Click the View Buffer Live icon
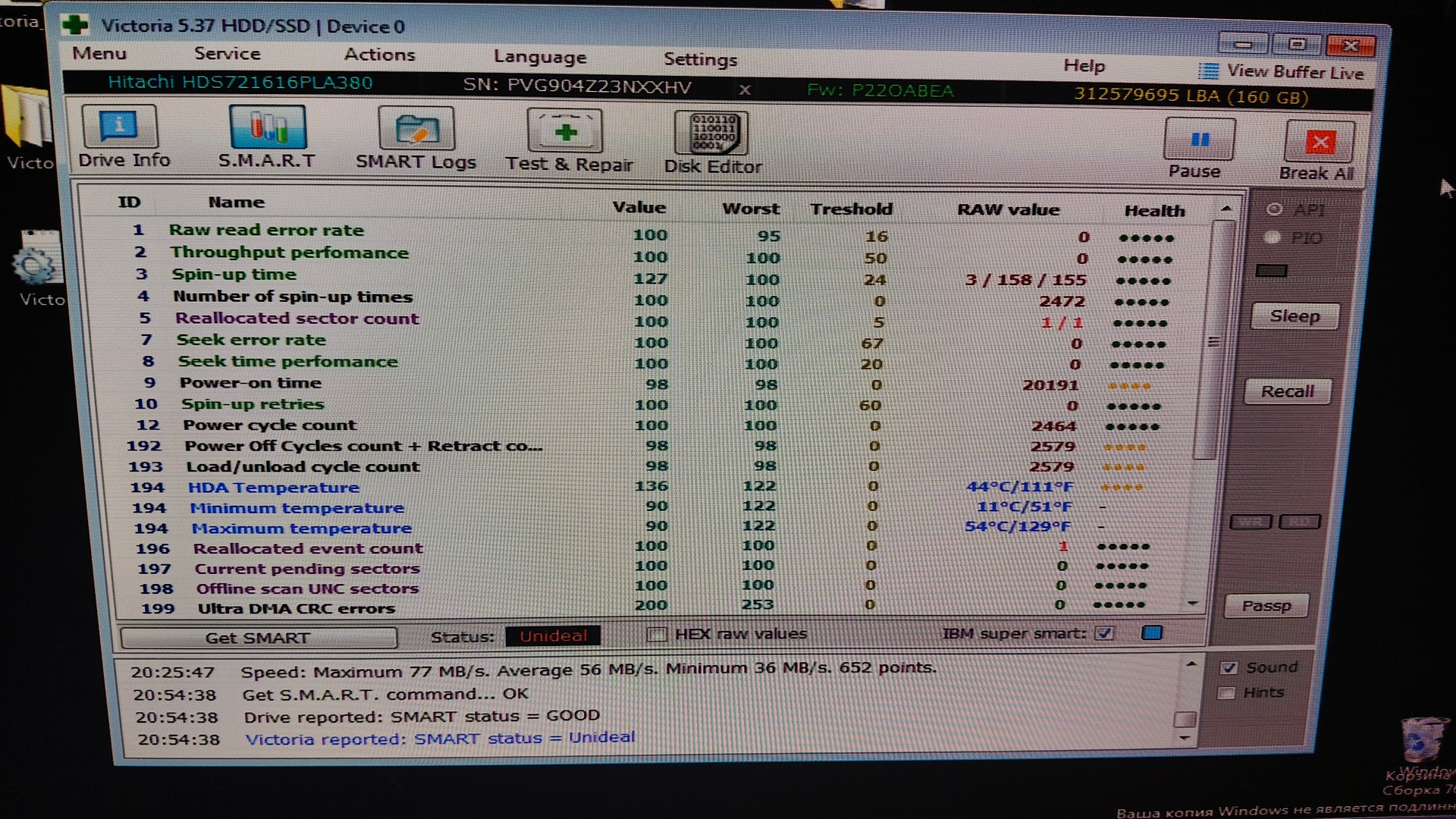 click(x=1208, y=71)
